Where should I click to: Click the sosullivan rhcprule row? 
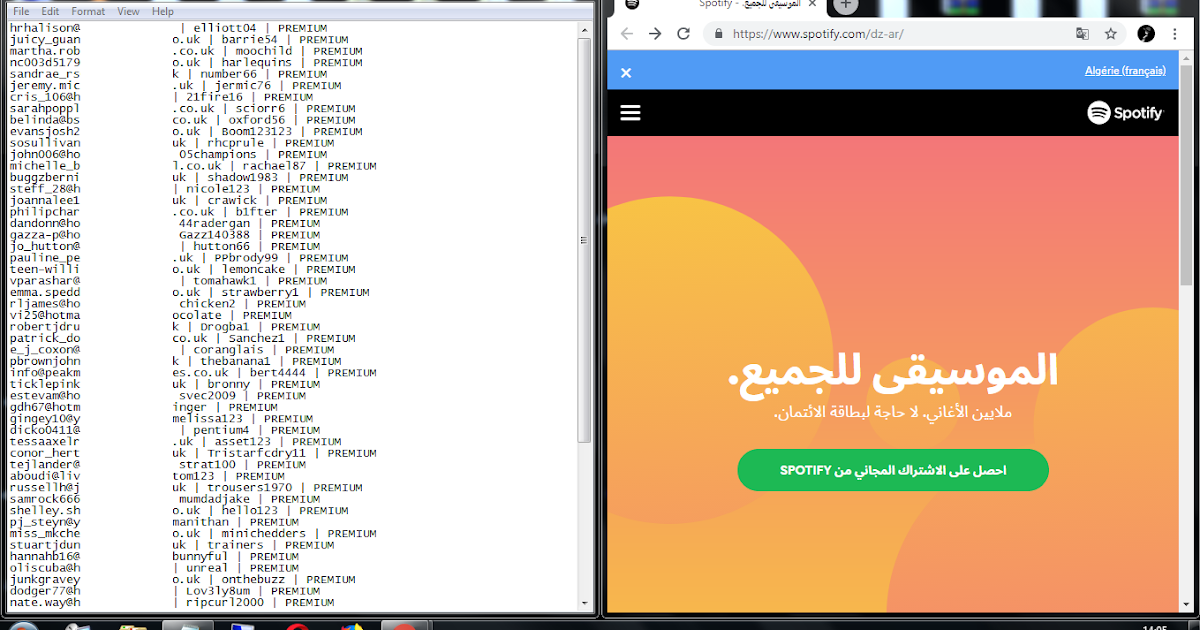pyautogui.click(x=172, y=143)
